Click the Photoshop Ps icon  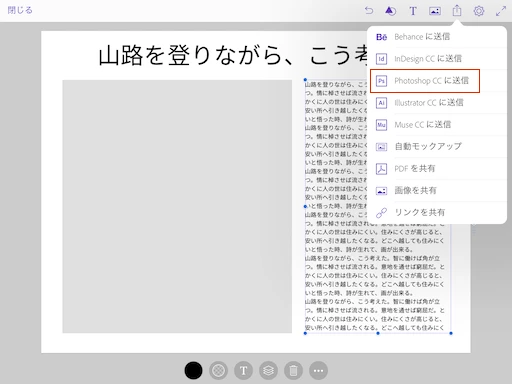click(381, 81)
